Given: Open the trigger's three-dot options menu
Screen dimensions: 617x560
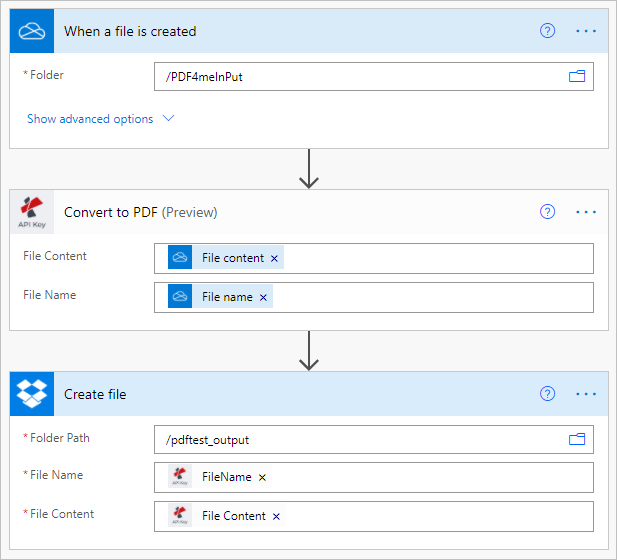Looking at the screenshot, I should click(586, 31).
